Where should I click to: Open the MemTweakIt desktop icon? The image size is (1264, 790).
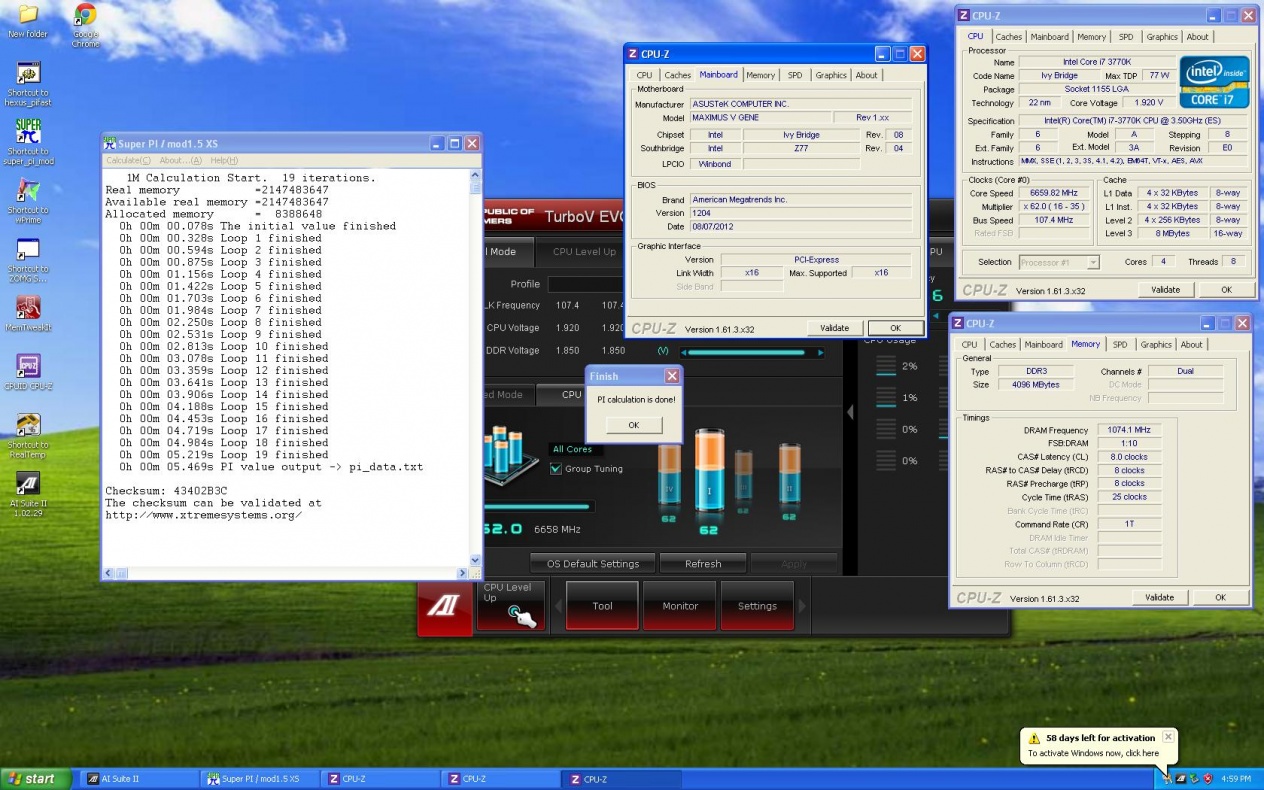28,308
